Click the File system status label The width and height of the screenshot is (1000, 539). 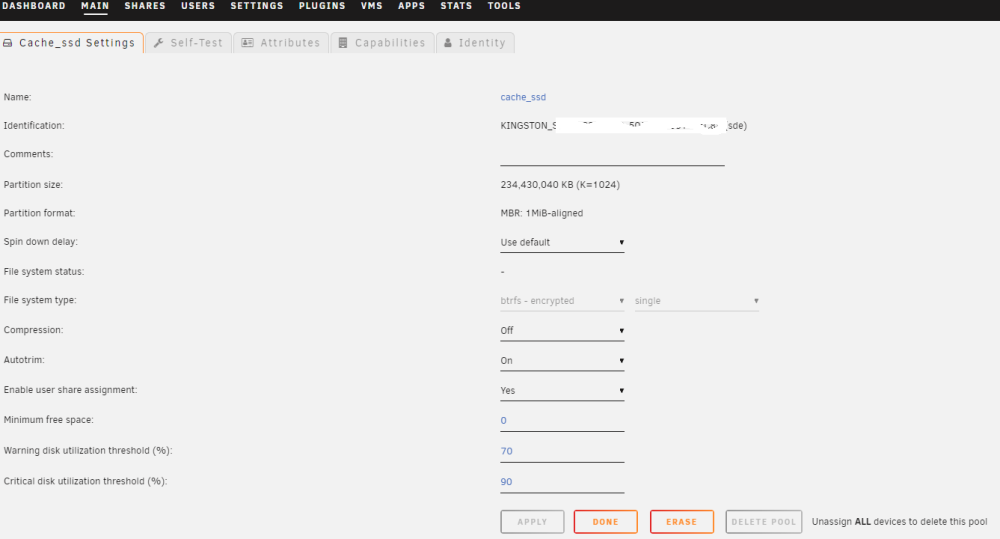coord(43,271)
